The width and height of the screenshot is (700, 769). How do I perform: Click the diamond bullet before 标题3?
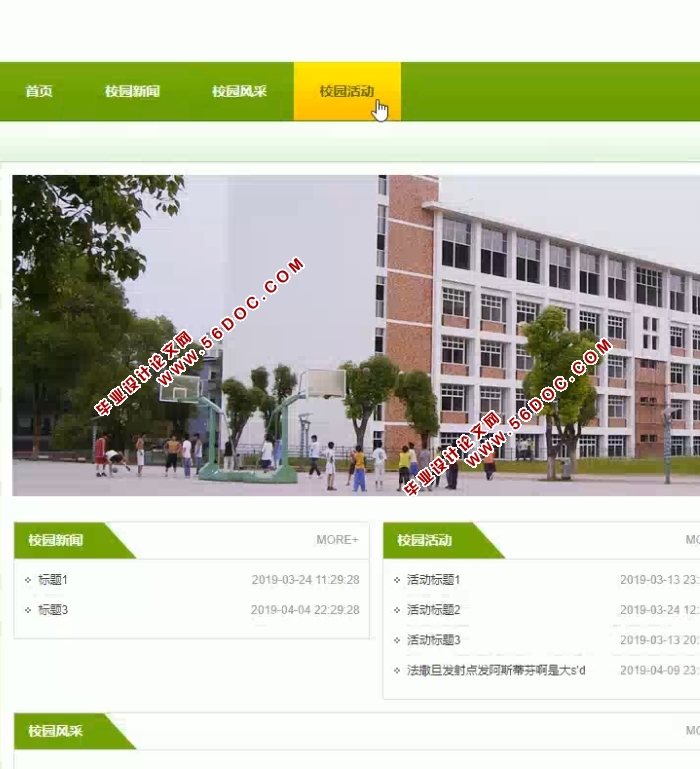pos(28,610)
